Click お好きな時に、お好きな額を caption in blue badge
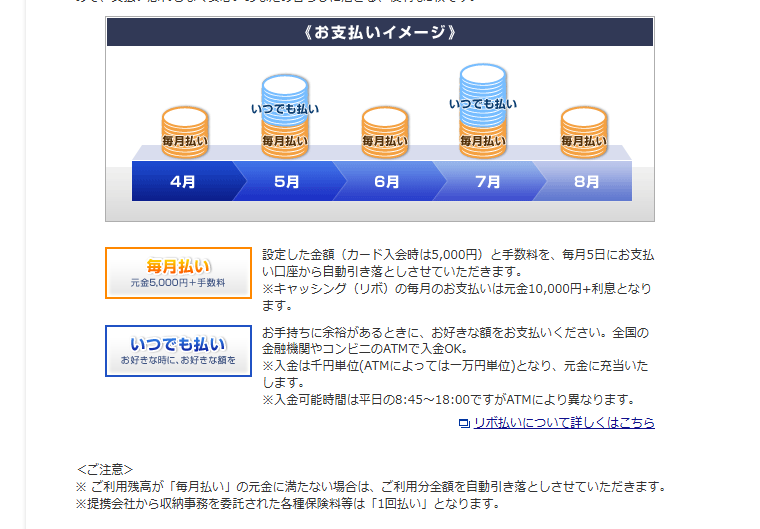The height and width of the screenshot is (529, 760). tap(178, 360)
